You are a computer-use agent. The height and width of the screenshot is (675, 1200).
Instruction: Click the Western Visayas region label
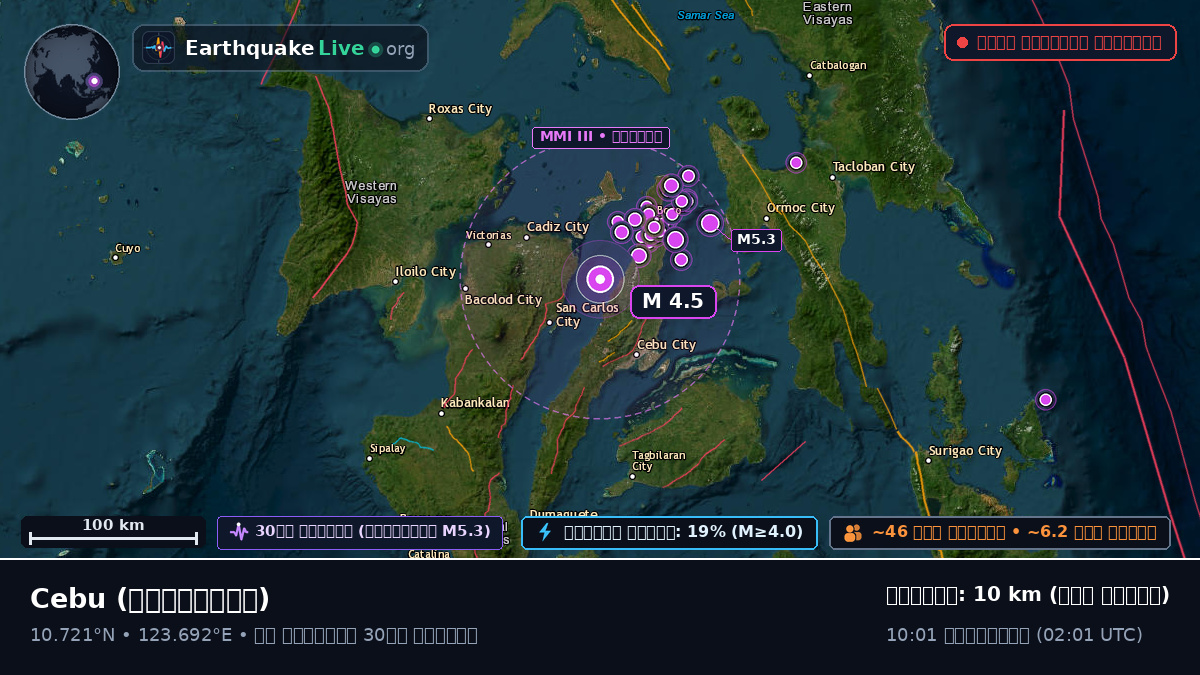pos(372,192)
